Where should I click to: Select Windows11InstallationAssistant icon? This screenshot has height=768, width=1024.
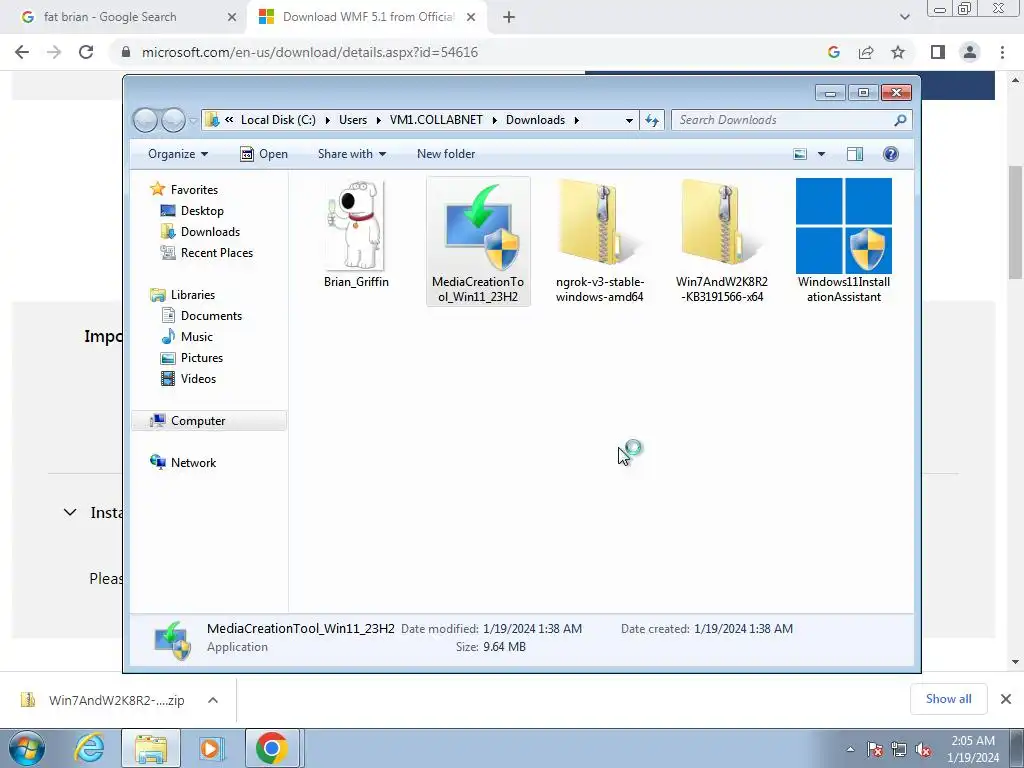coord(844,241)
